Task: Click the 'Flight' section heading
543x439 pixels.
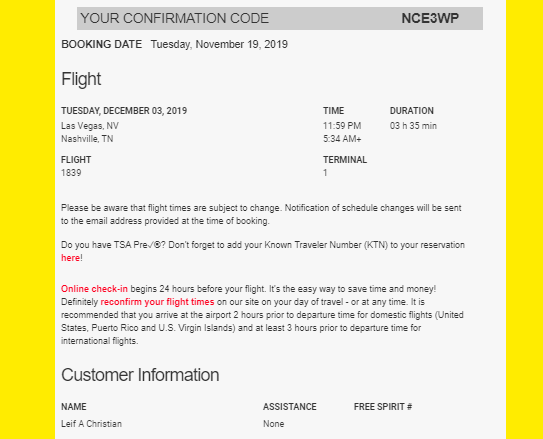Action: point(81,79)
